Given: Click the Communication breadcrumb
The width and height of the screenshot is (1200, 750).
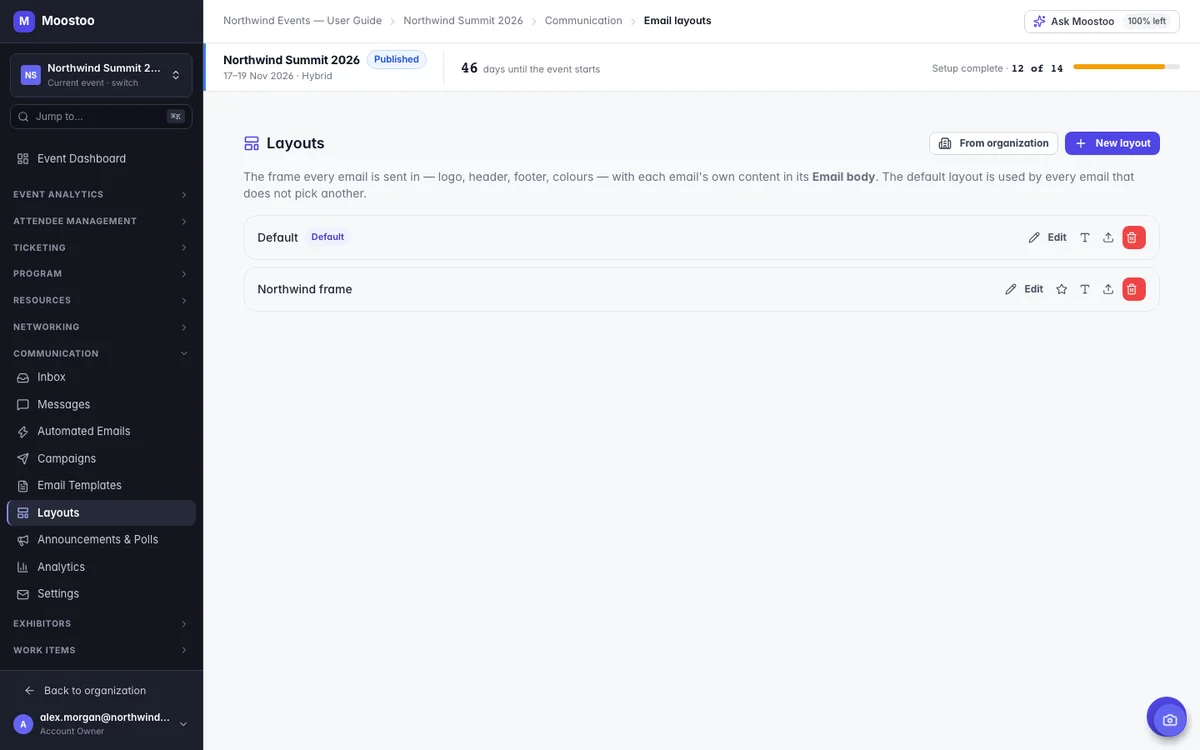Looking at the screenshot, I should [x=583, y=21].
